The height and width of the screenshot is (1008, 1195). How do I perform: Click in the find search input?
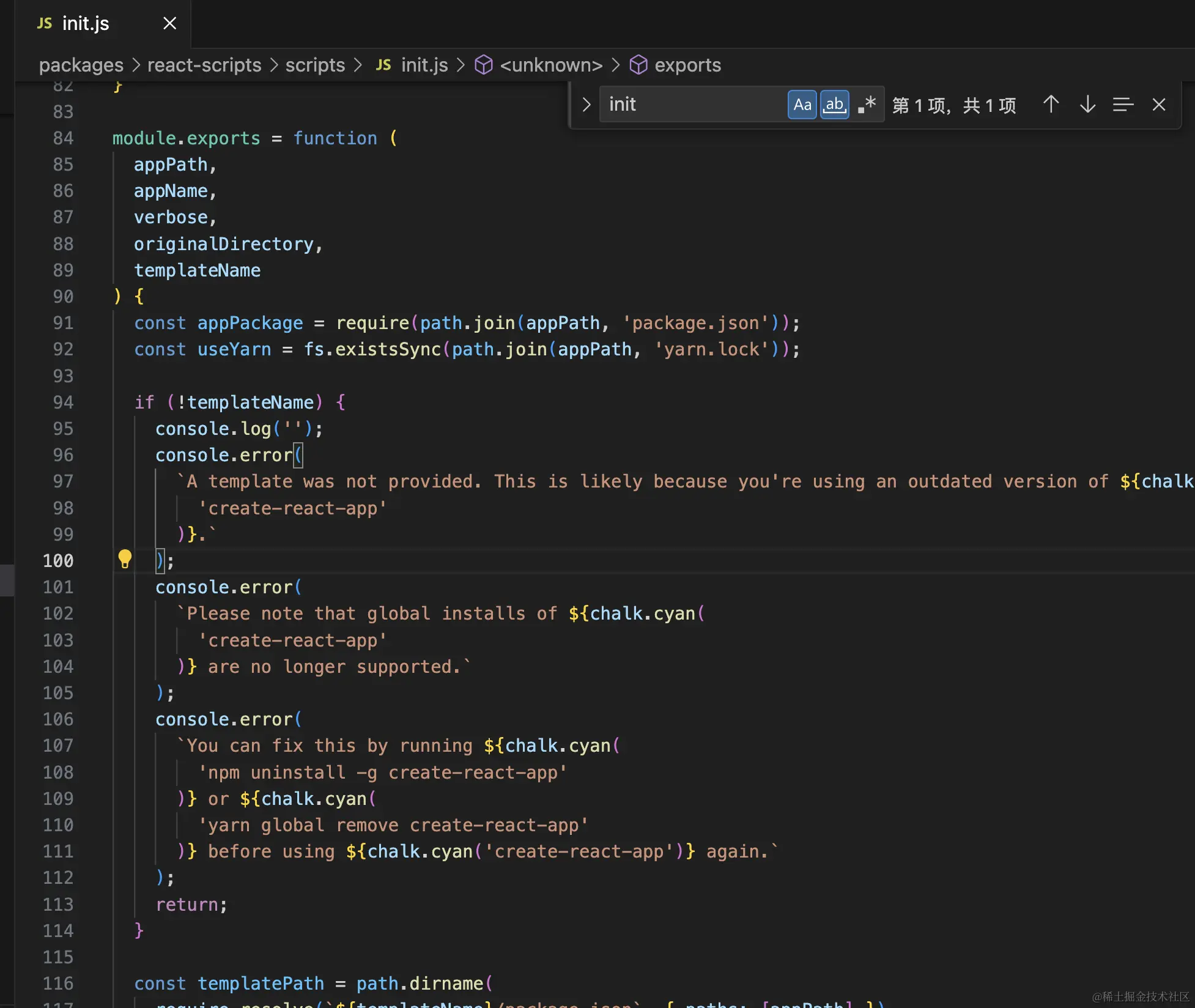point(691,105)
